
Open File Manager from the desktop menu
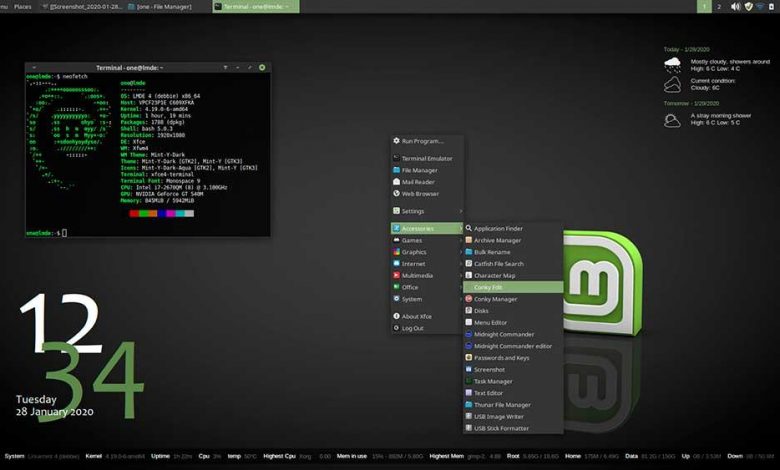(x=427, y=170)
